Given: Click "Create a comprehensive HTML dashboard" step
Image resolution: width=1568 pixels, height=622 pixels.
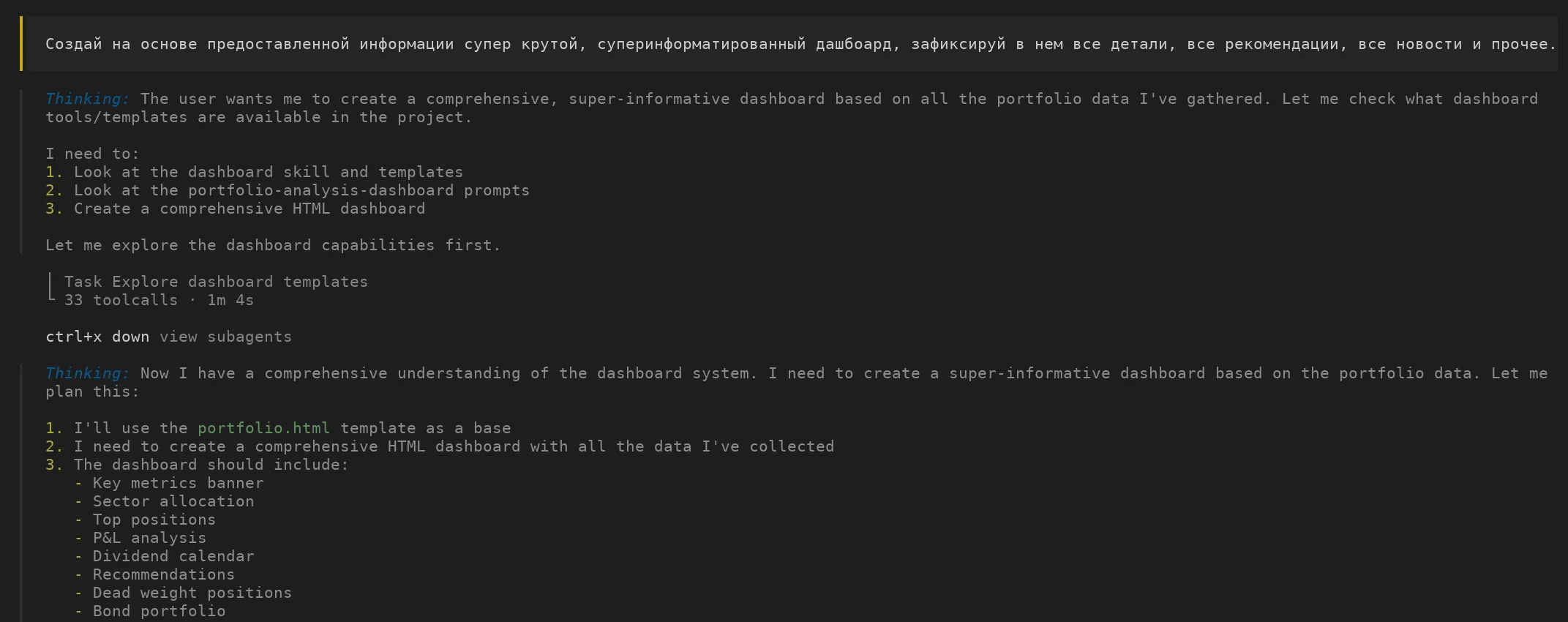Looking at the screenshot, I should 249,209.
